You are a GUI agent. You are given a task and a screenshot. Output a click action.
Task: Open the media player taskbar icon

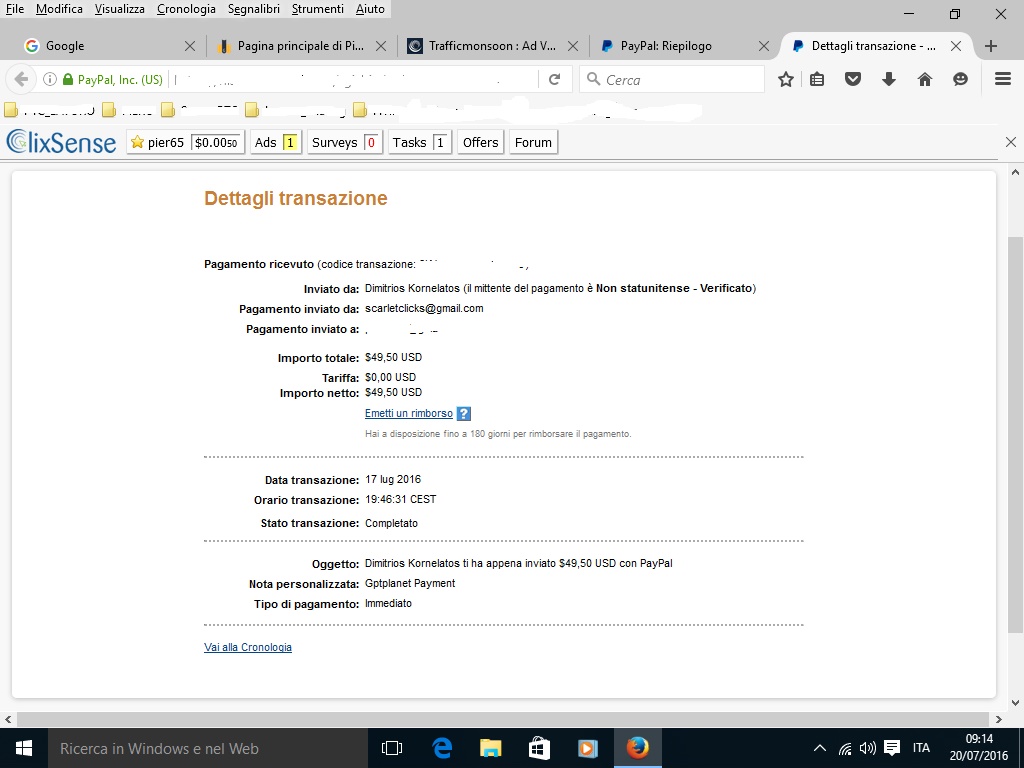click(588, 748)
